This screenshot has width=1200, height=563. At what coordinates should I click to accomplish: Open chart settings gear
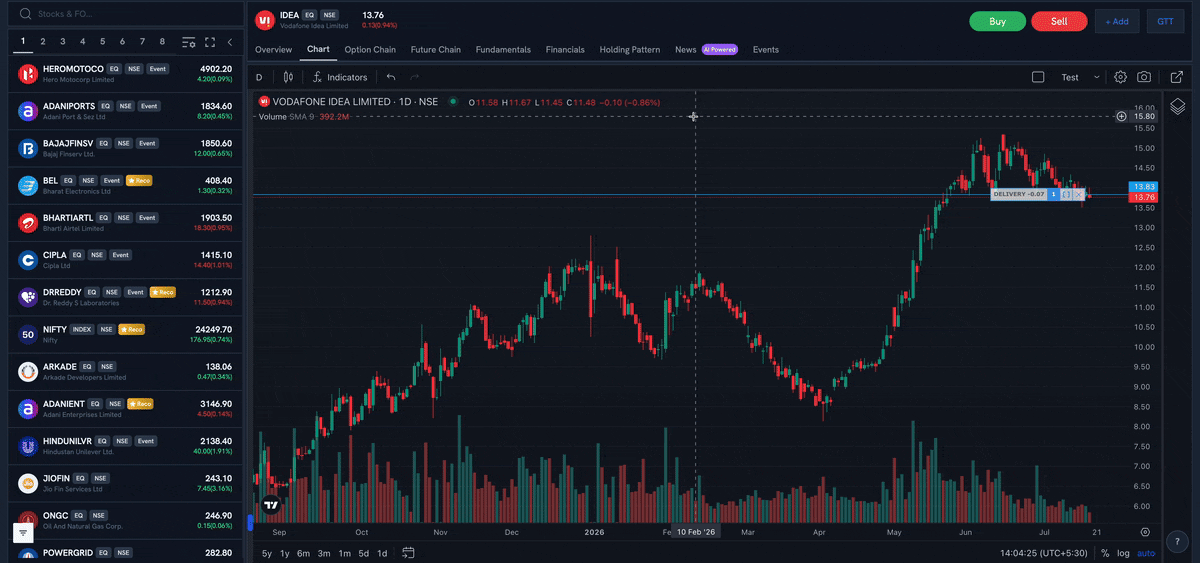[1120, 77]
